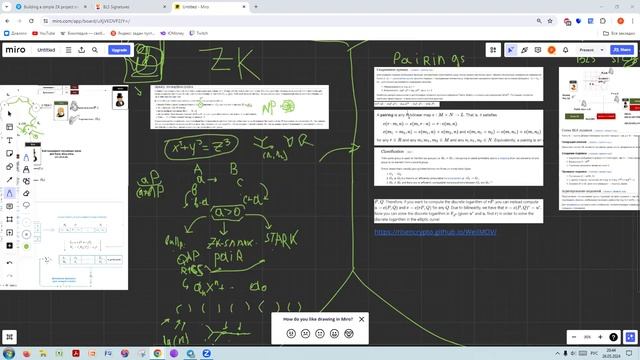Image resolution: width=640 pixels, height=360 pixels.
Task: Choose the smart drawing tool in pen submenu
Action: click(x=27, y=181)
